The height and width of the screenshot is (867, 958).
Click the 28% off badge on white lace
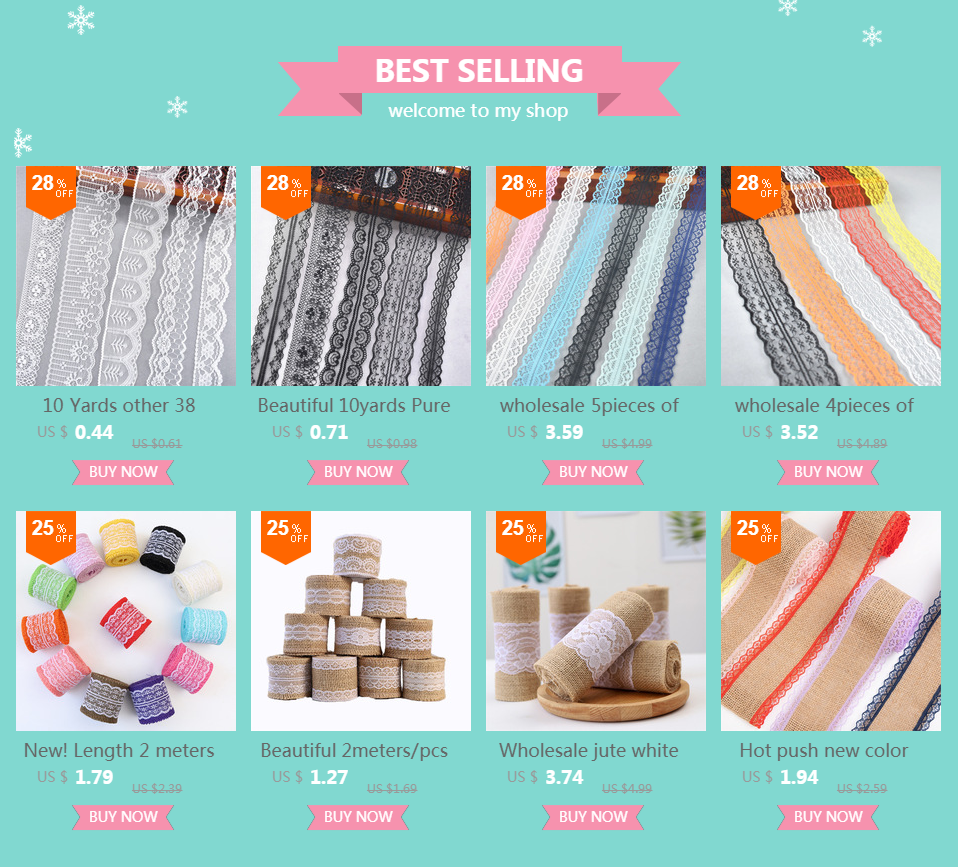(x=51, y=191)
